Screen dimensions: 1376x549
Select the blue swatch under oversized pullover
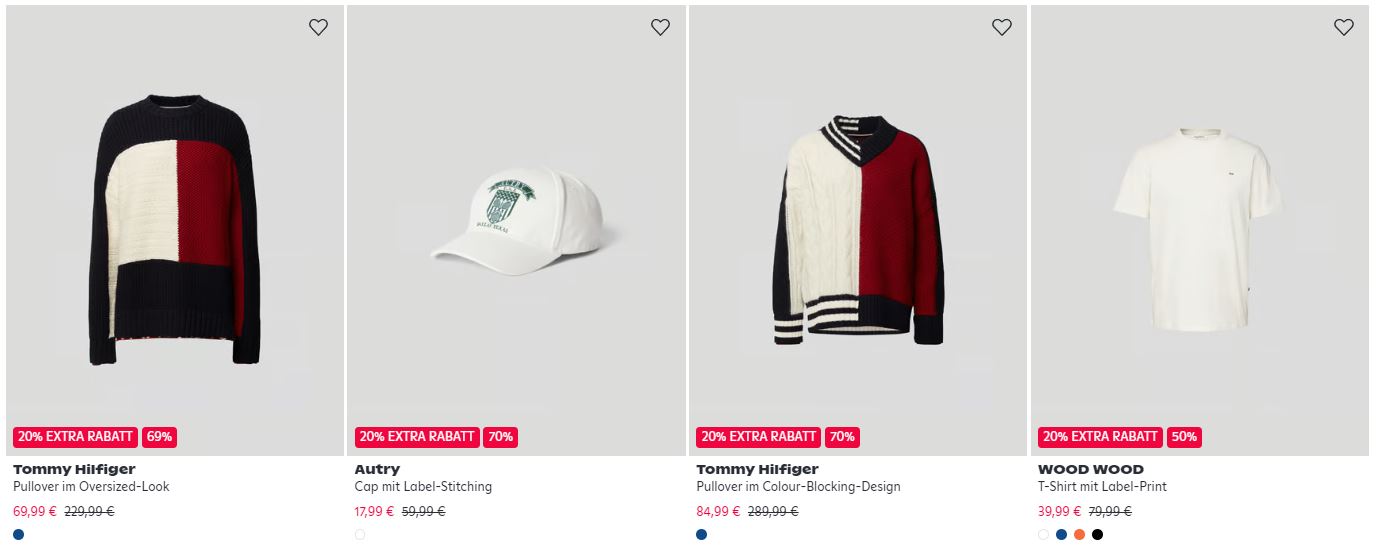tap(19, 535)
